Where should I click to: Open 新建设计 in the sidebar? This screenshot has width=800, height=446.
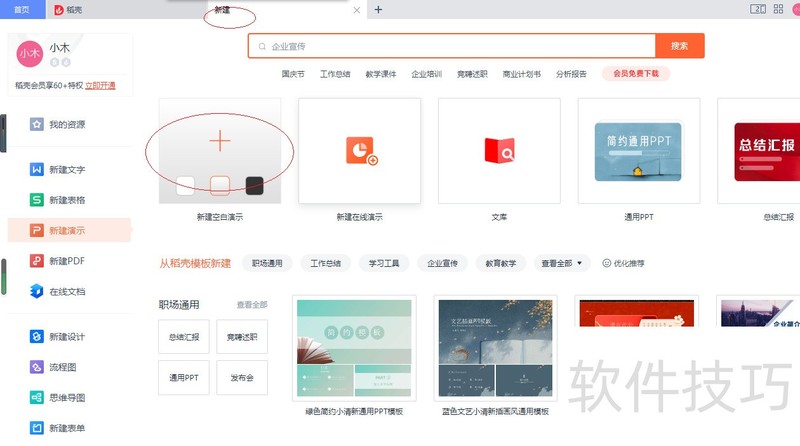pos(67,337)
